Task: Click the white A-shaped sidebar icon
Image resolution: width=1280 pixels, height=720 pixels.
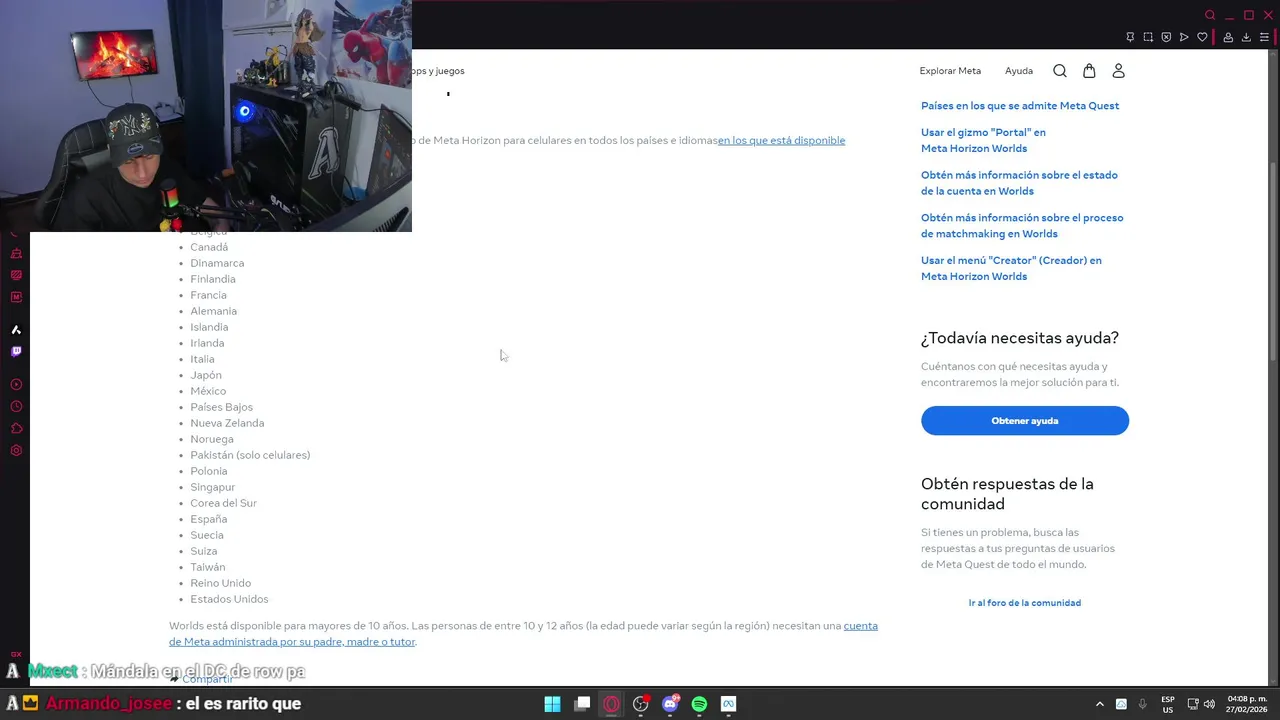Action: 16,329
